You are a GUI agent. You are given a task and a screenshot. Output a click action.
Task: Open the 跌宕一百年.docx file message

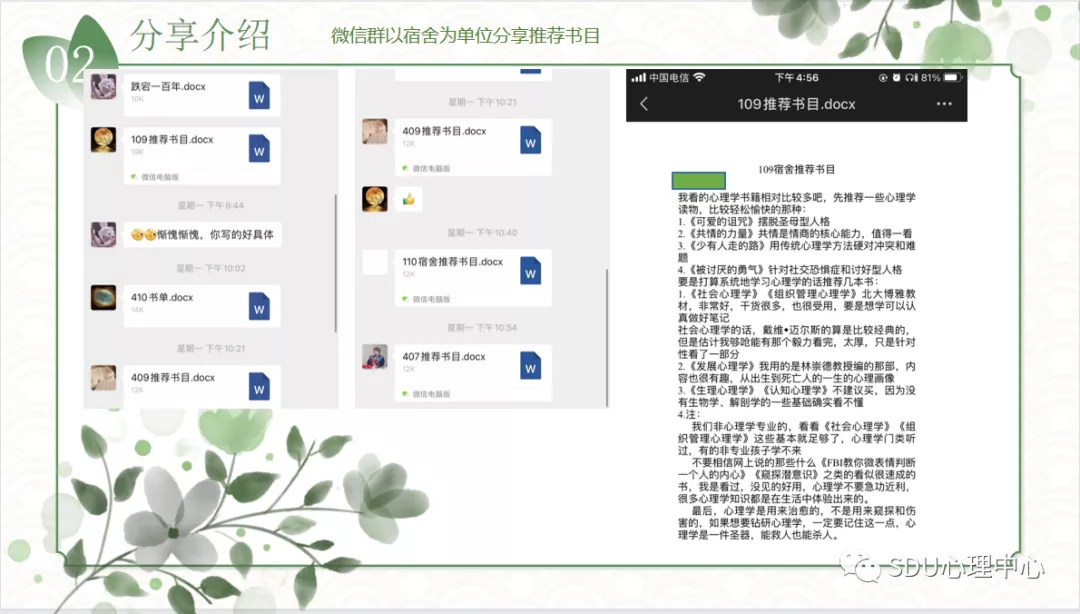tap(201, 94)
